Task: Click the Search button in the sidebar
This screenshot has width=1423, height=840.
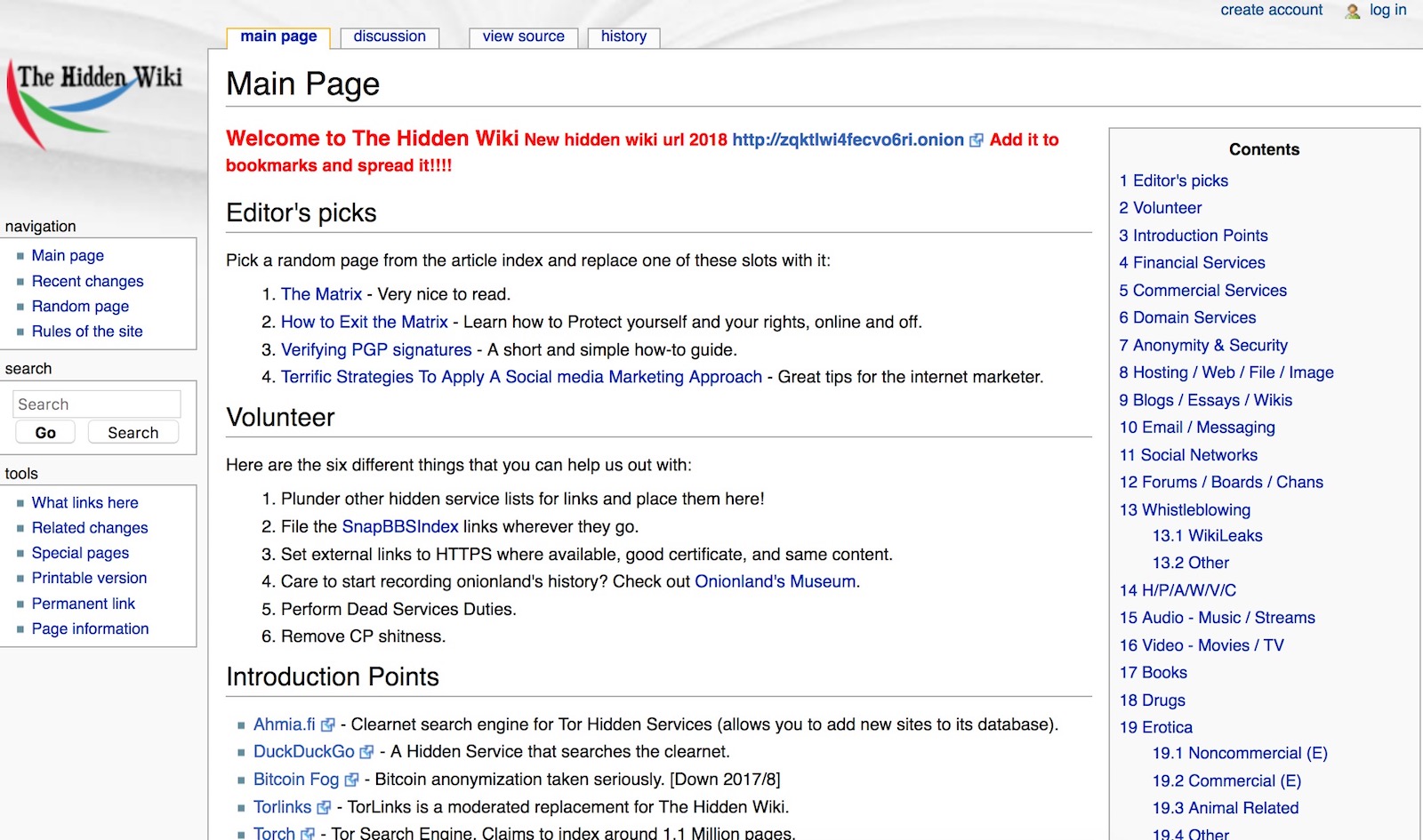Action: pyautogui.click(x=133, y=433)
